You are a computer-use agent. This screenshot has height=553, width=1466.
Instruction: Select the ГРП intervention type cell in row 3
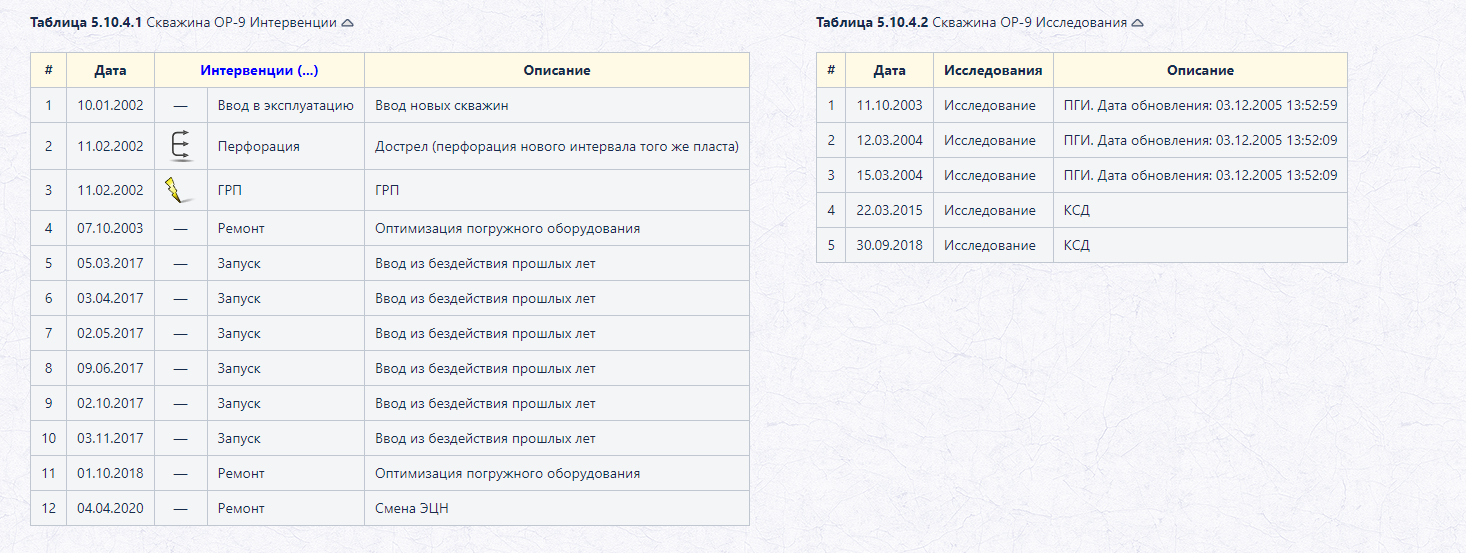click(286, 190)
